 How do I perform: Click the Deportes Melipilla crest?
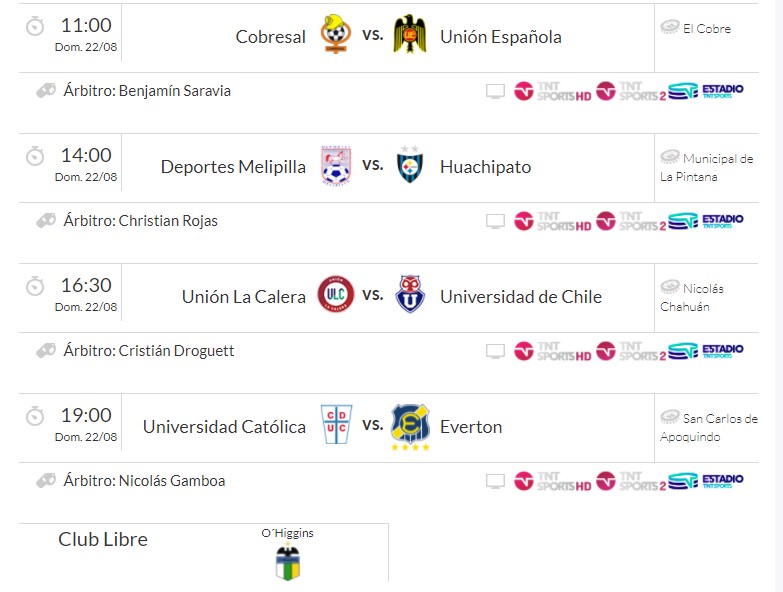tap(335, 165)
